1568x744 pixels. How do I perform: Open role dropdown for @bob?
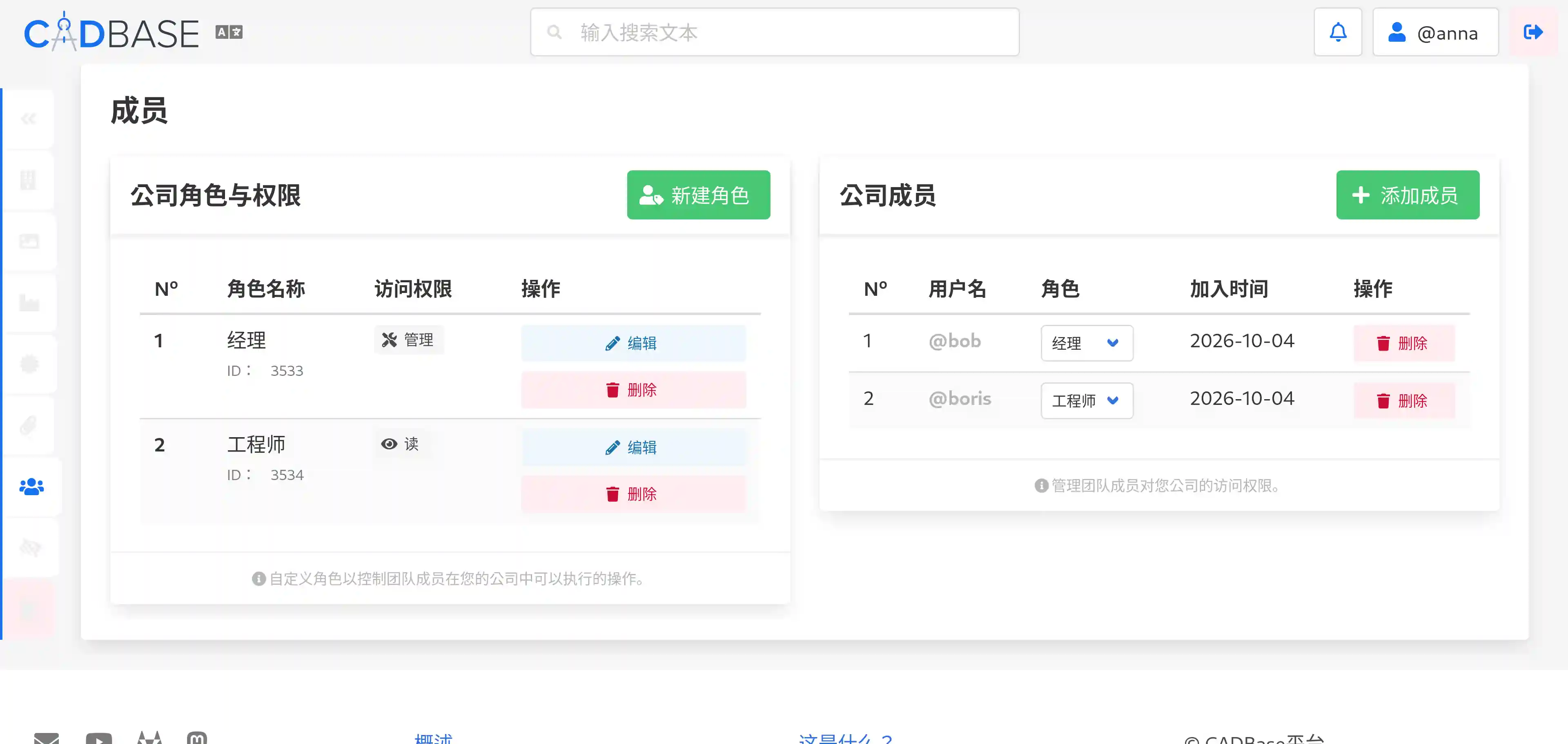coord(1087,343)
